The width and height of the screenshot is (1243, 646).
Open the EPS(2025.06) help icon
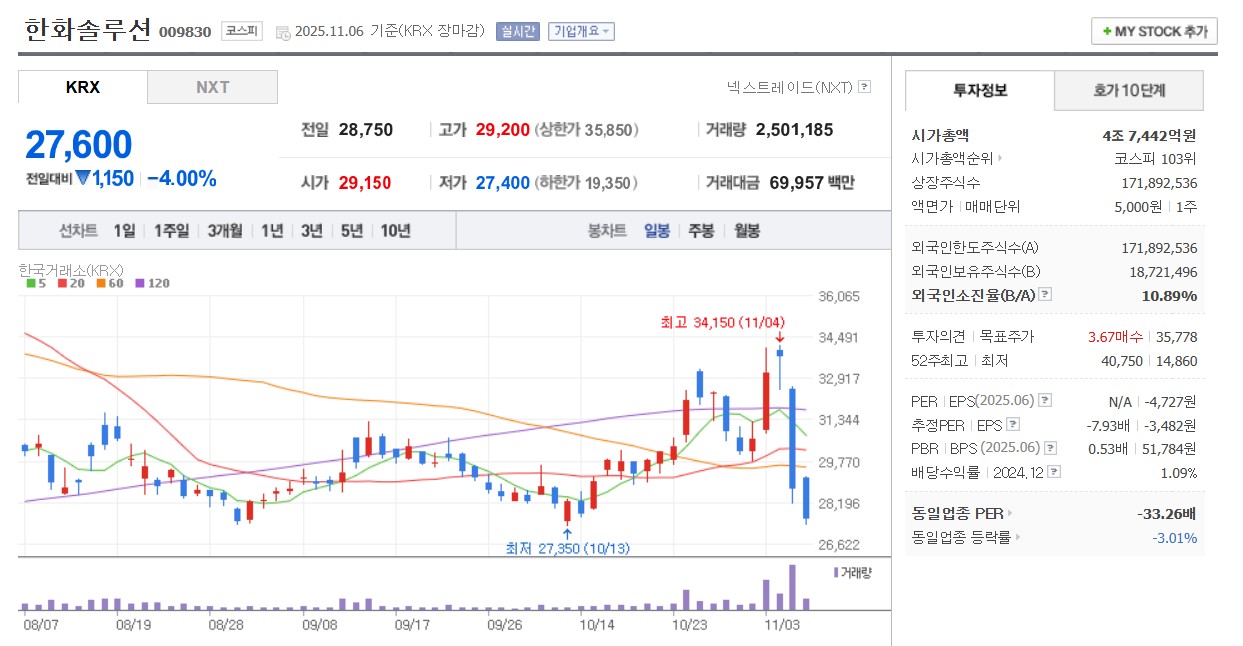click(x=1045, y=400)
